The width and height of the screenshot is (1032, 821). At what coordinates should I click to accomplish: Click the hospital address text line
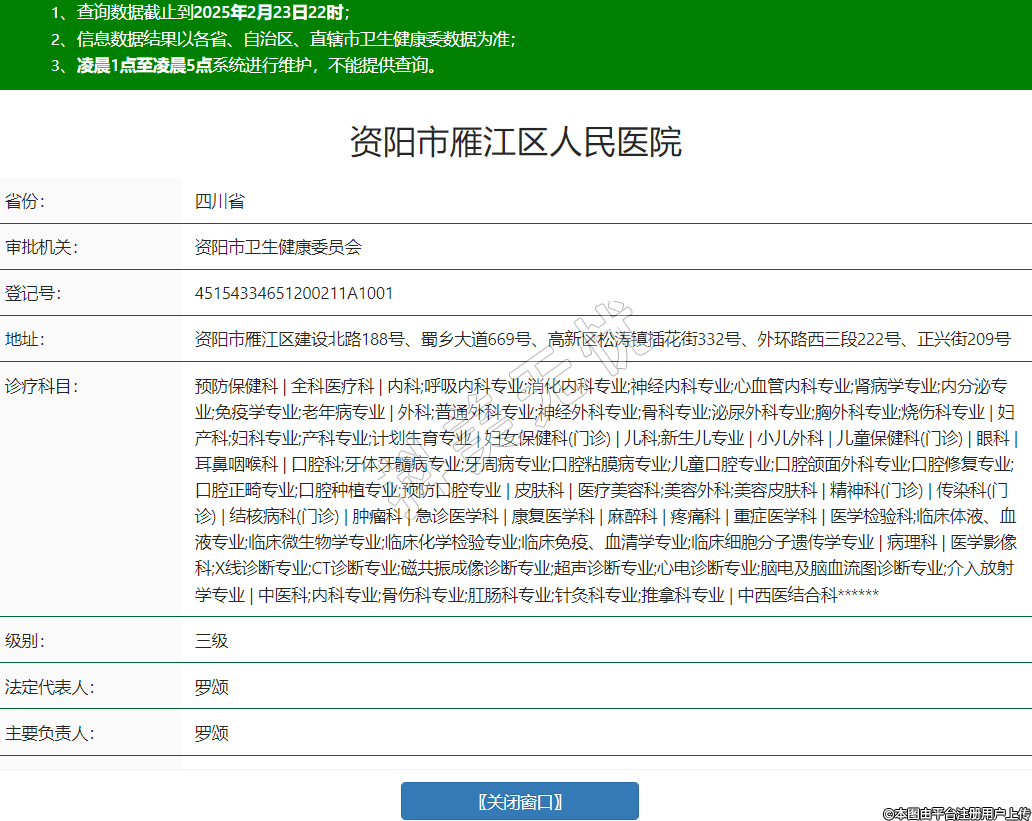coord(602,339)
